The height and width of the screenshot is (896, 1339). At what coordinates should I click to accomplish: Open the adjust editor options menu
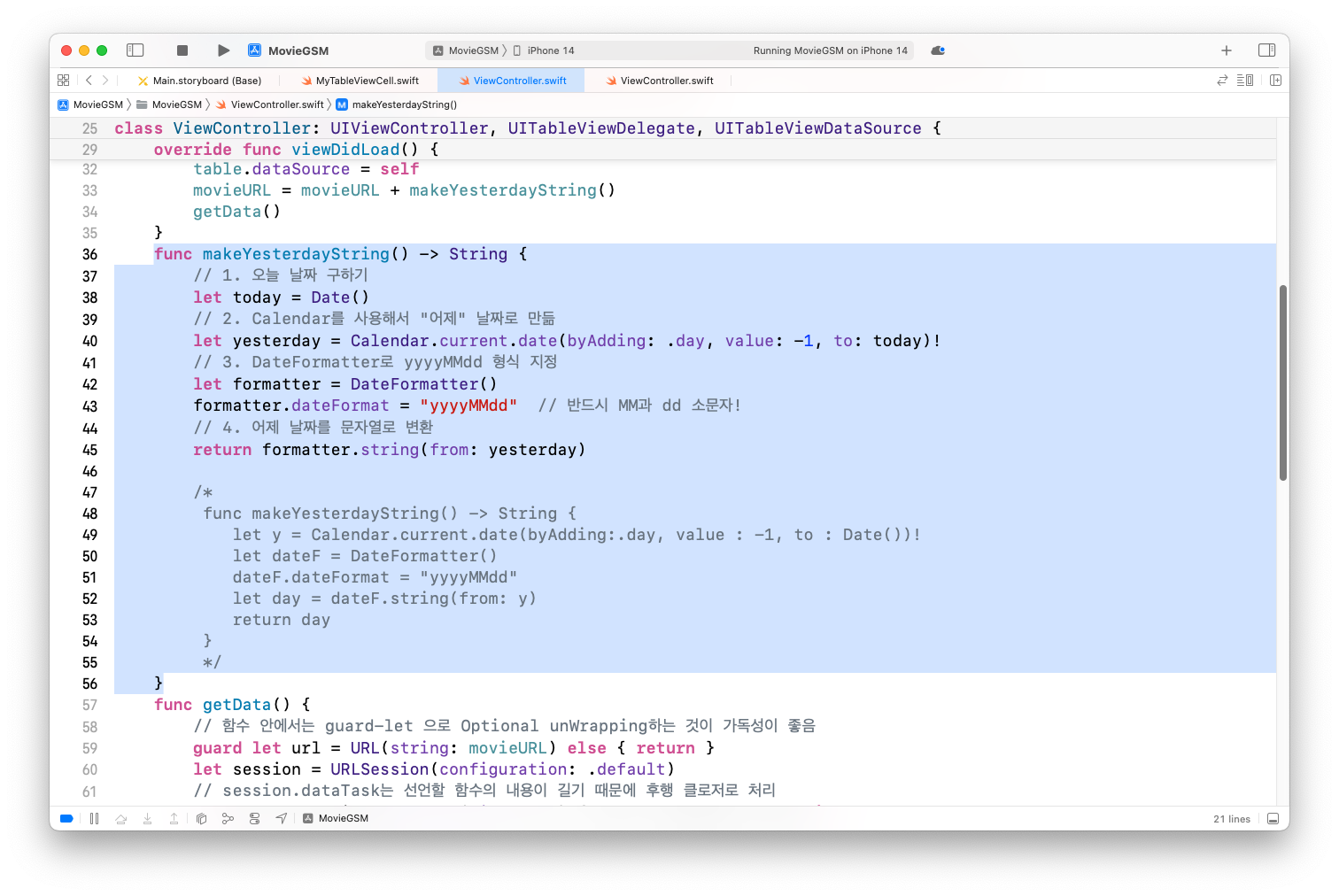pyautogui.click(x=1245, y=81)
